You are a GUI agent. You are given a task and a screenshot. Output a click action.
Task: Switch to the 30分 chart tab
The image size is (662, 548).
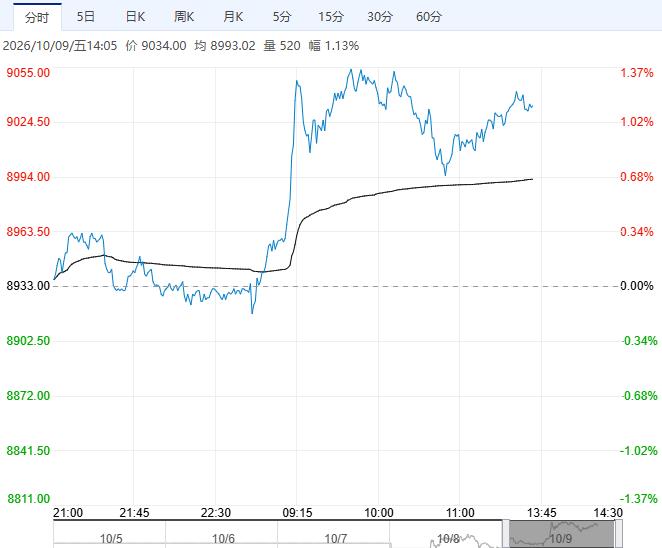click(380, 17)
